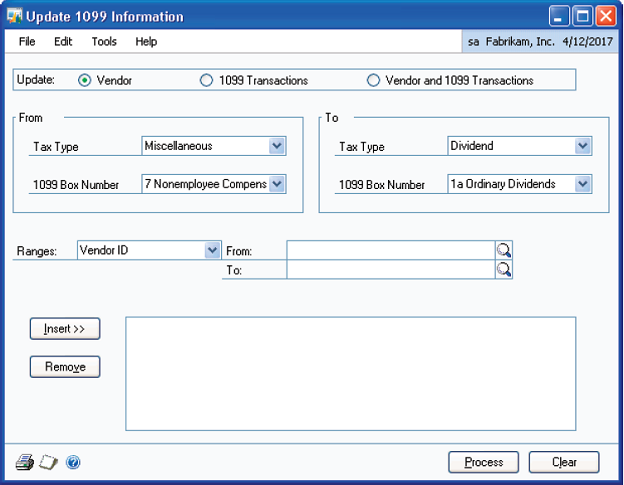Click the Insert >> button
Screen dimensions: 624x485
pos(65,329)
